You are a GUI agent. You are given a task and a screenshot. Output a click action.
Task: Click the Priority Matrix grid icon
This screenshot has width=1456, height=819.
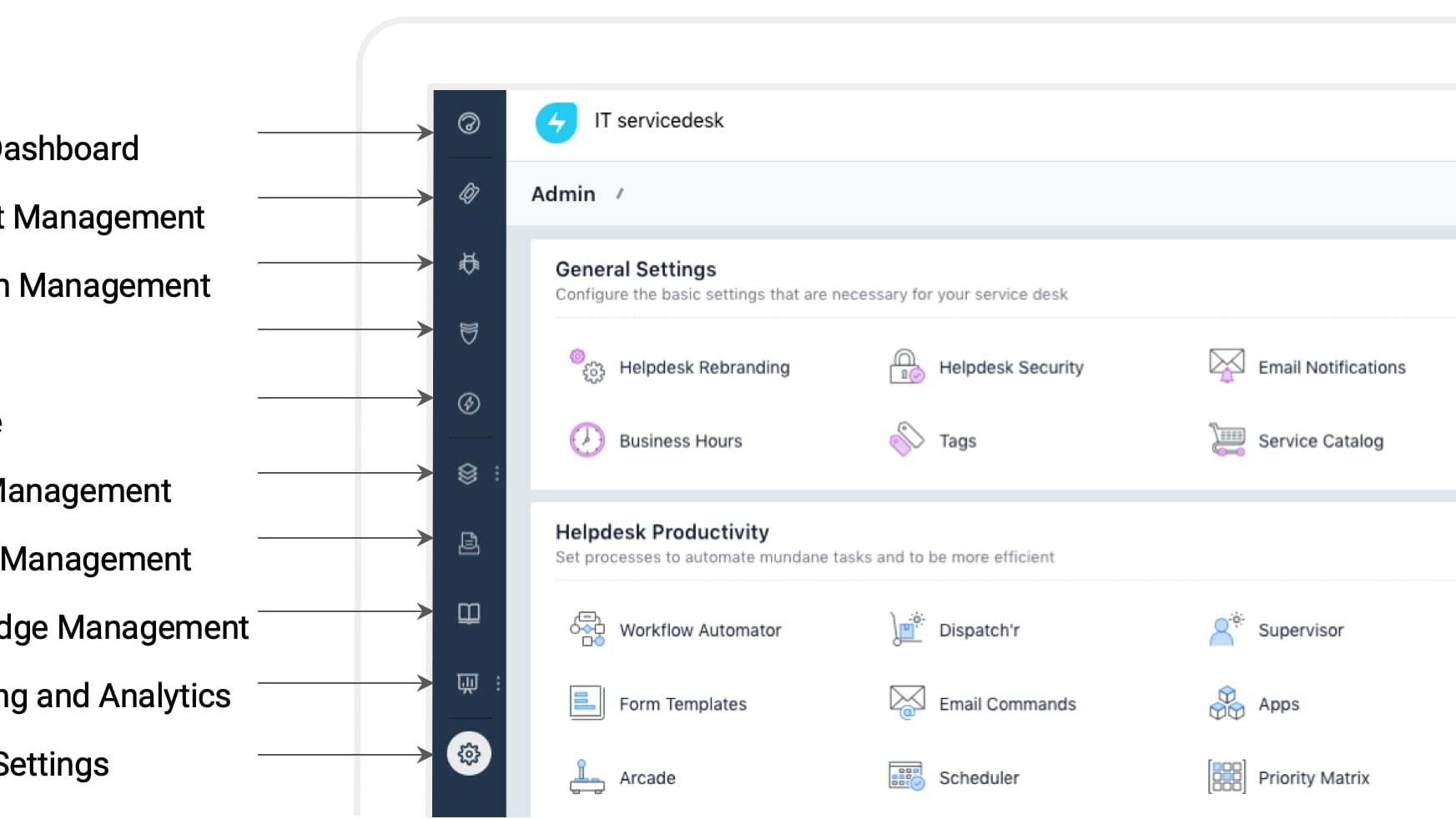pyautogui.click(x=1227, y=776)
